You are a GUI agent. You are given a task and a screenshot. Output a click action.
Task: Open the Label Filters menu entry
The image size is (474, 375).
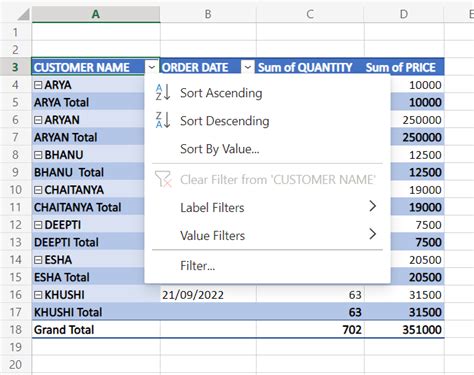(267, 207)
